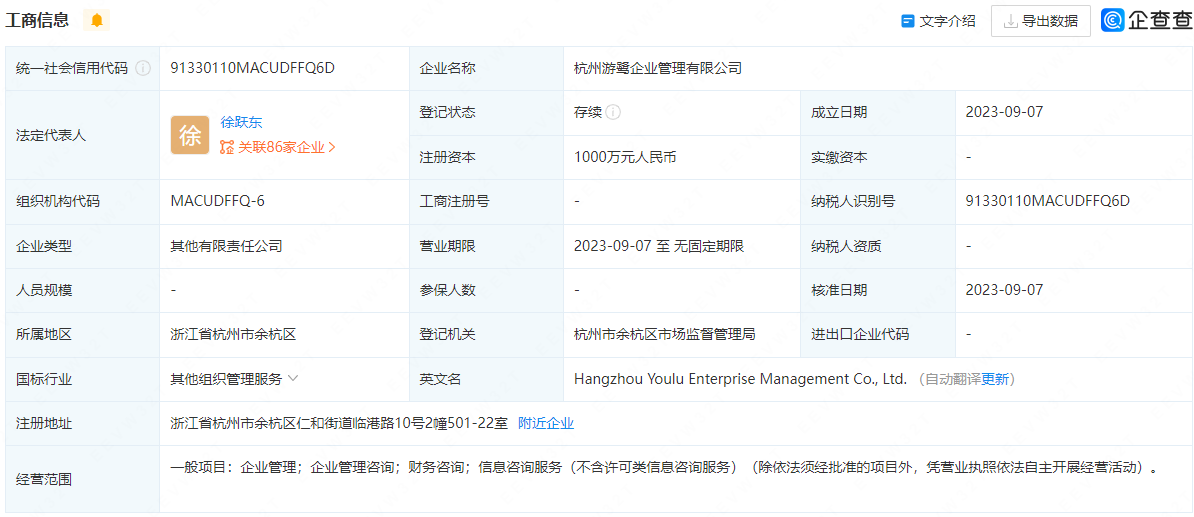Viewport: 1194px width, 517px height.
Task: Select the registered address text
Action: (x=339, y=423)
